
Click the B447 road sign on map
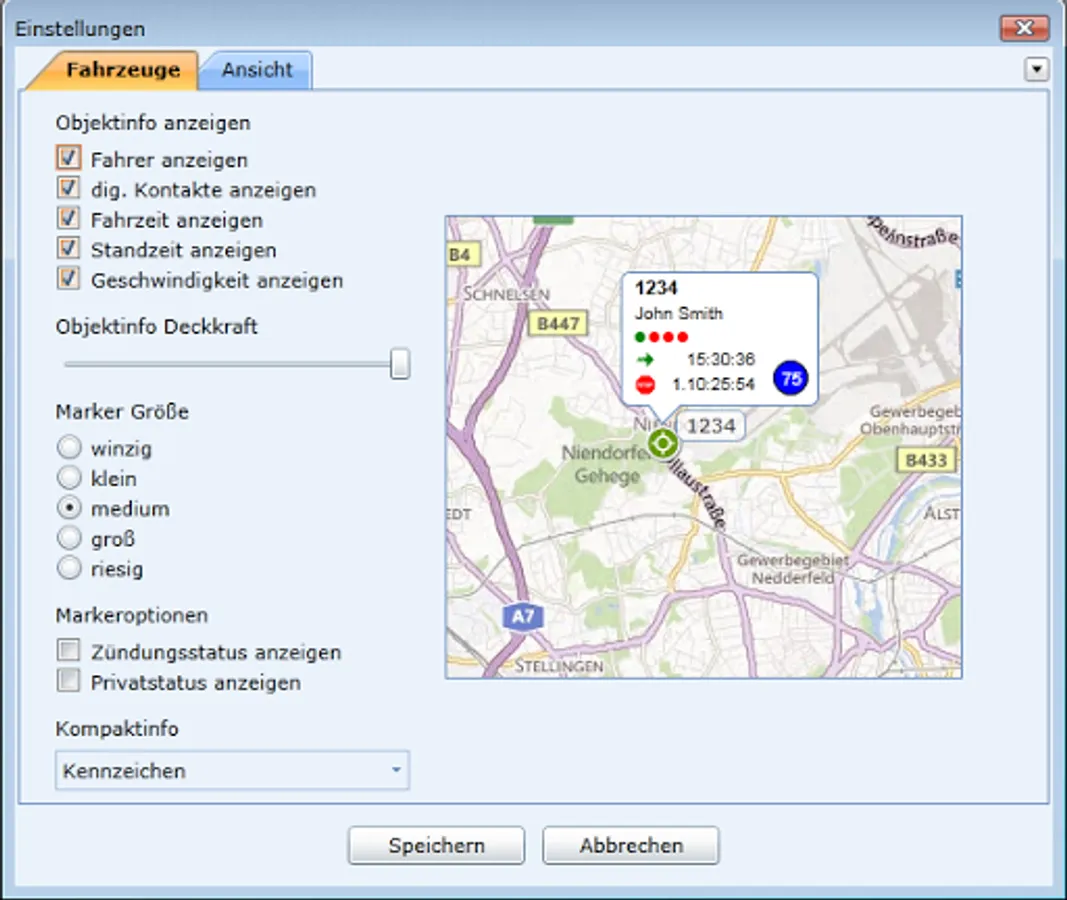(558, 323)
